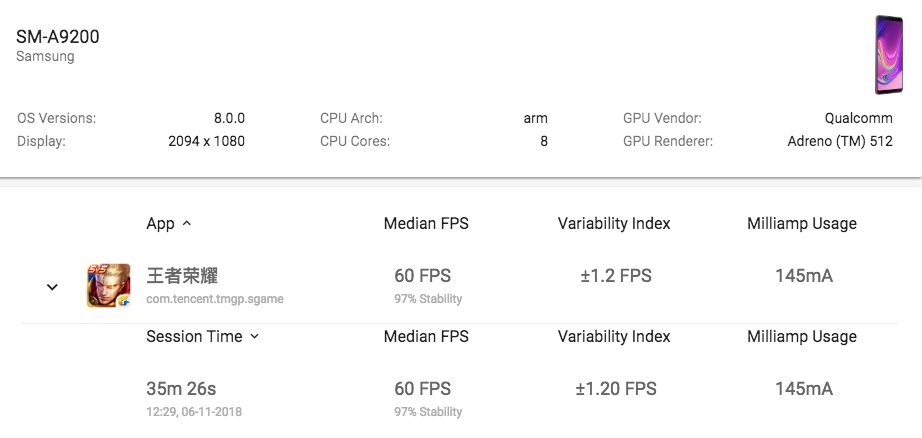This screenshot has height=438, width=922.
Task: Click the Samsung phone device image
Action: coord(888,55)
